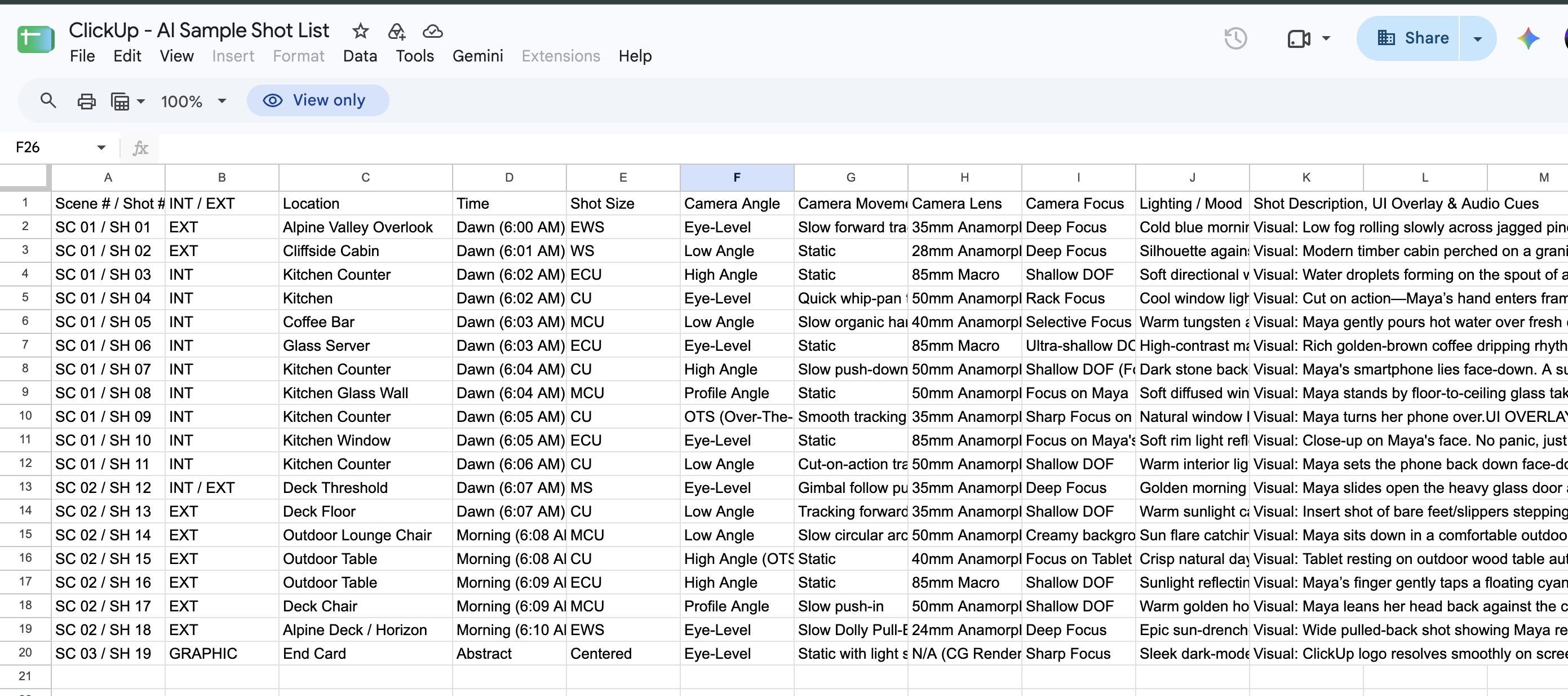Open the F26 name box dropdown
Viewport: 1568px width, 696px height.
point(101,147)
